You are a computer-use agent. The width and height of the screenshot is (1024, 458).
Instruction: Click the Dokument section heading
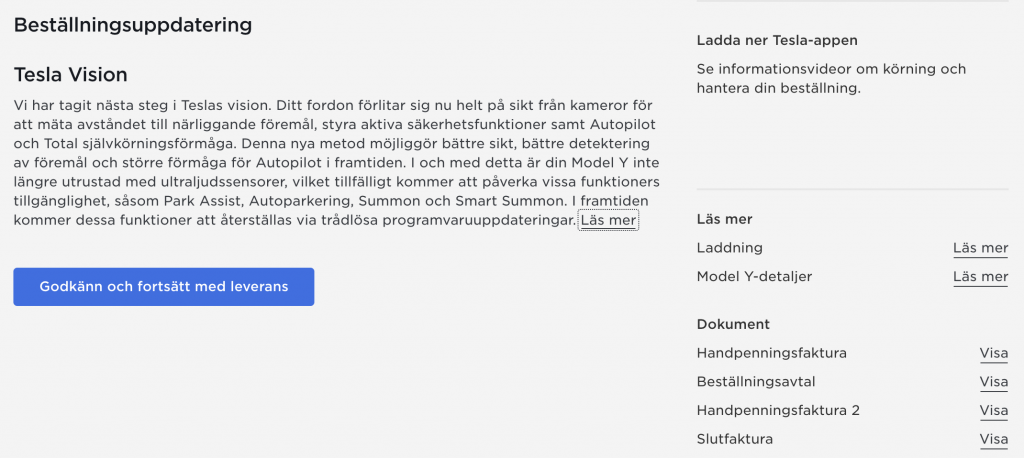[x=733, y=325]
